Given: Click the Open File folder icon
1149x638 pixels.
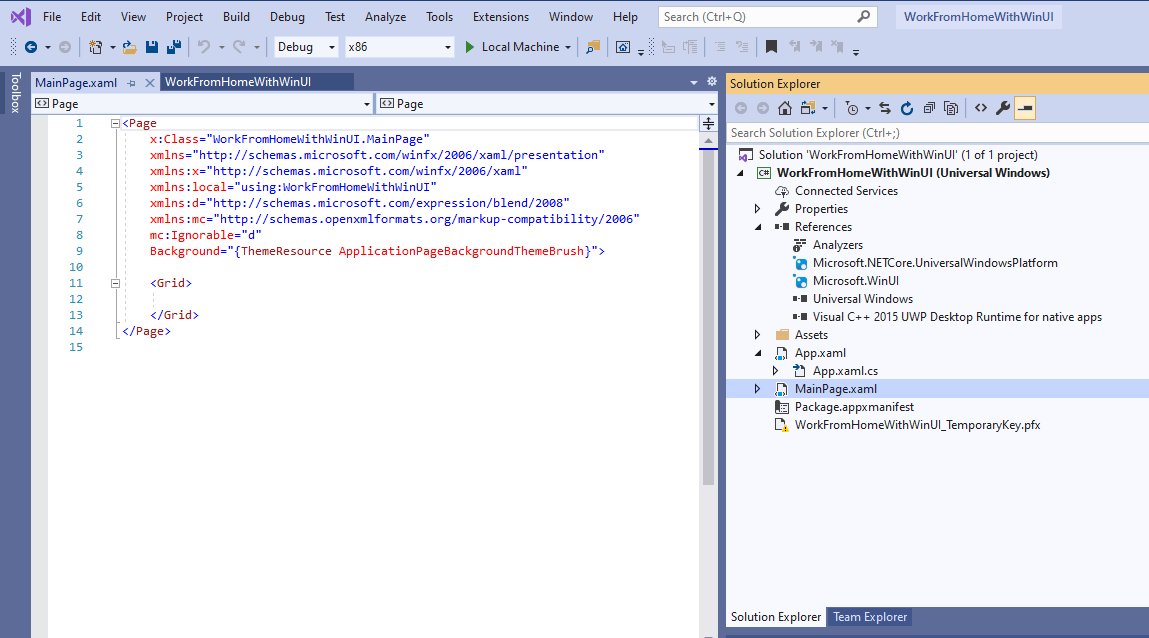Looking at the screenshot, I should tap(130, 47).
